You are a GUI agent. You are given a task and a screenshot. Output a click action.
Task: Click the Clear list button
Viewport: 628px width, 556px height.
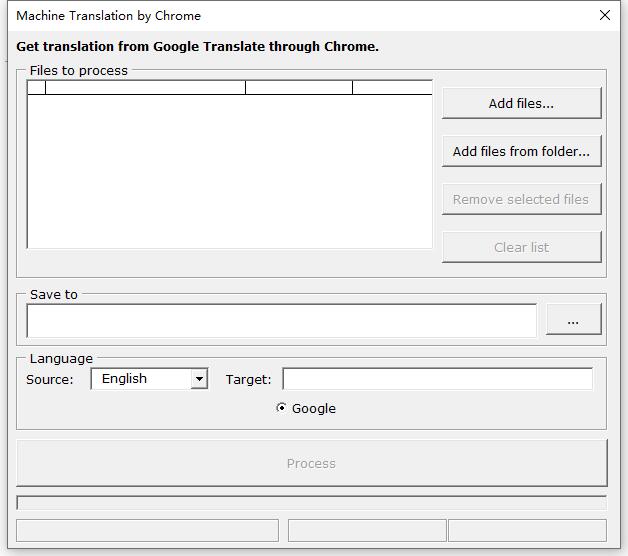(521, 247)
